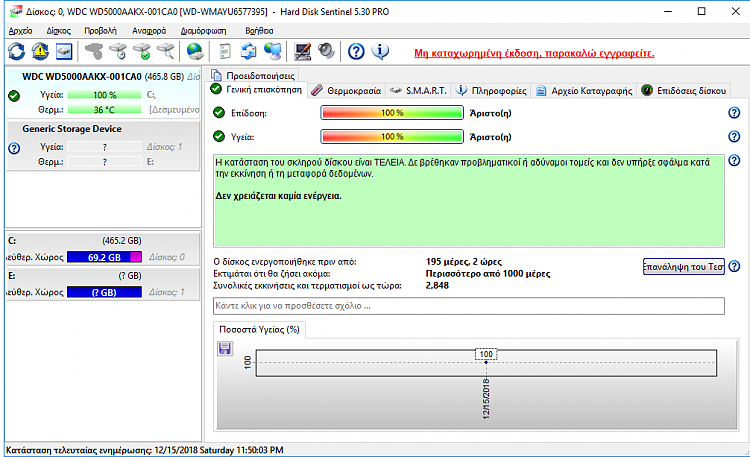Screen dimensions: 750x457
Task: Click green check icon of WDC disk
Action: (14, 96)
